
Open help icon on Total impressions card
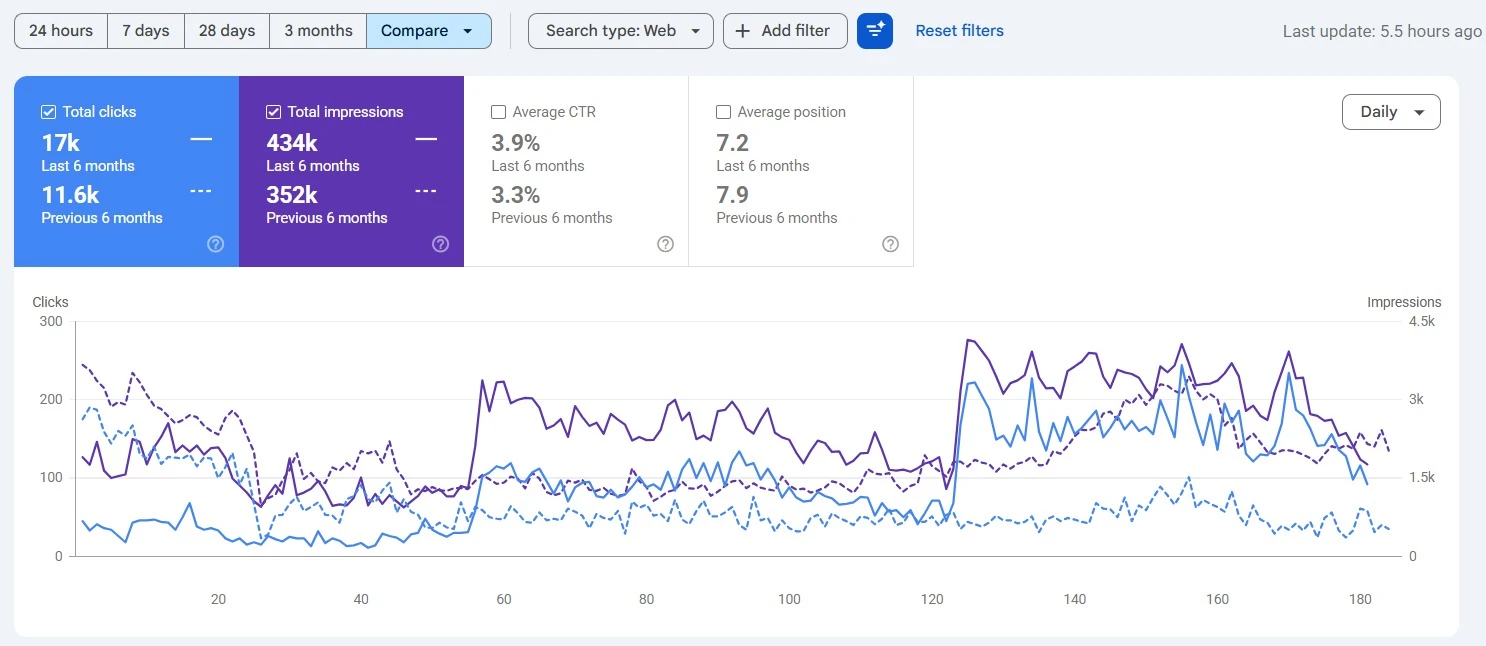[x=440, y=244]
